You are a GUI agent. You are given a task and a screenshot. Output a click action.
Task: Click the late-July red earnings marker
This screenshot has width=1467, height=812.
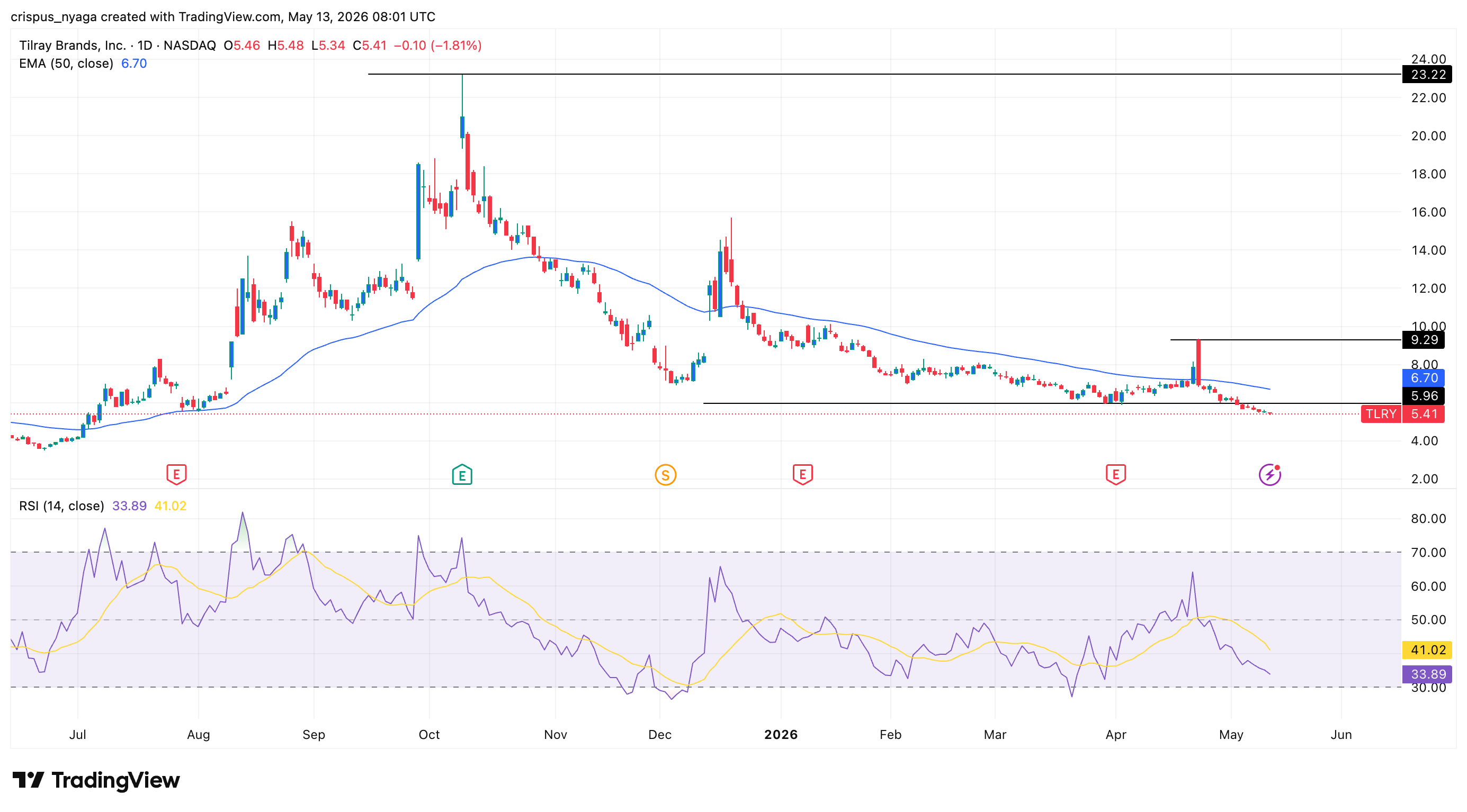(x=176, y=474)
